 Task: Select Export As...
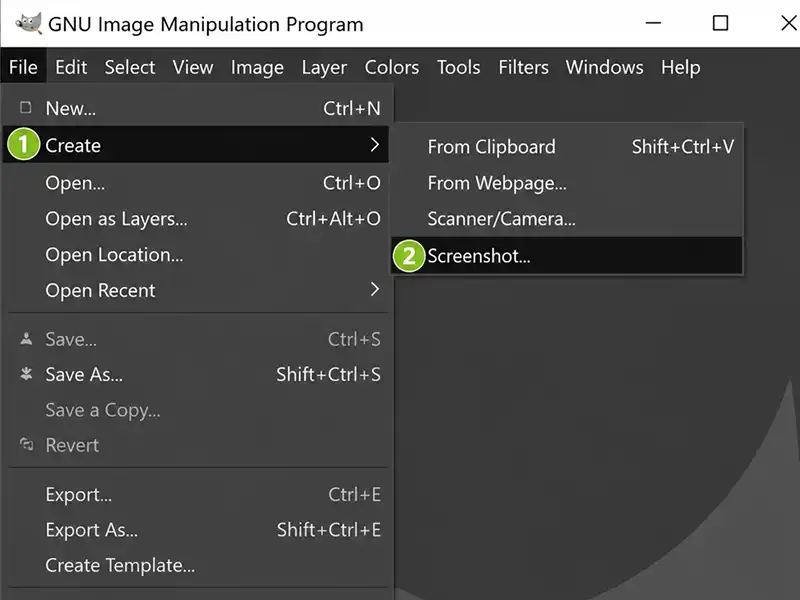point(196,530)
